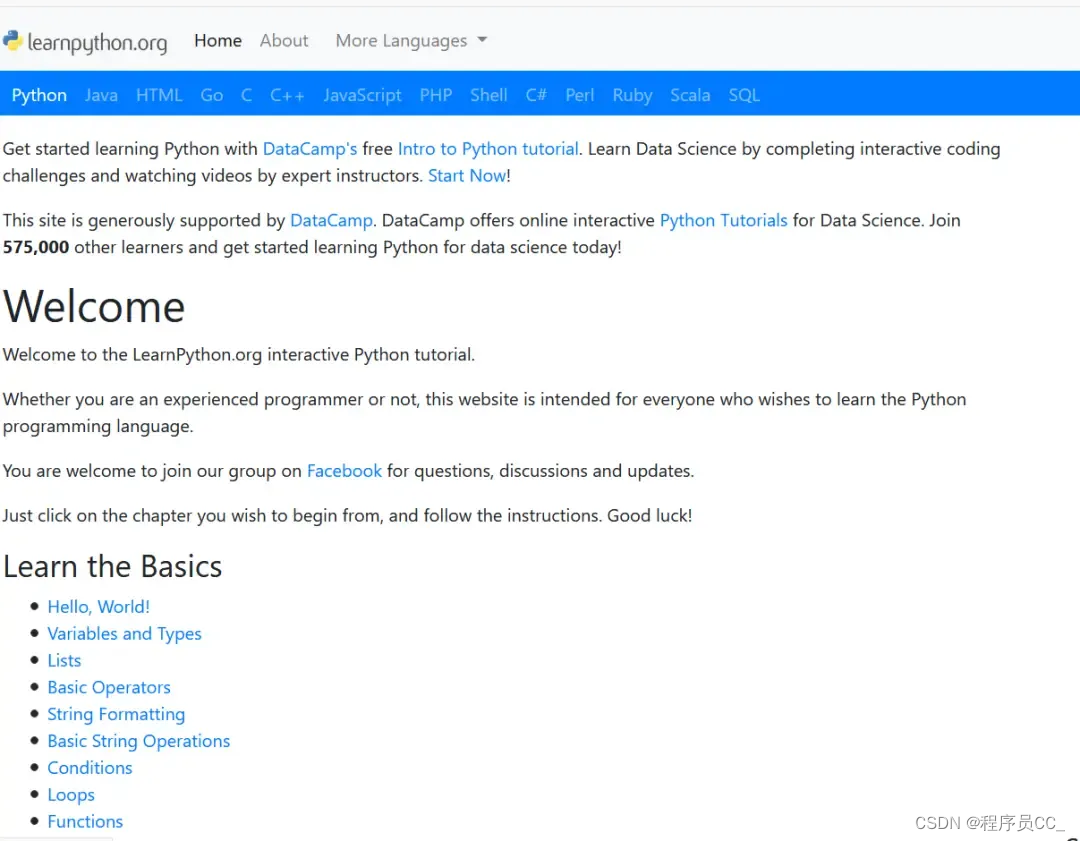Image resolution: width=1080 pixels, height=841 pixels.
Task: Switch to the Shell tutorial tab
Action: pyautogui.click(x=489, y=95)
